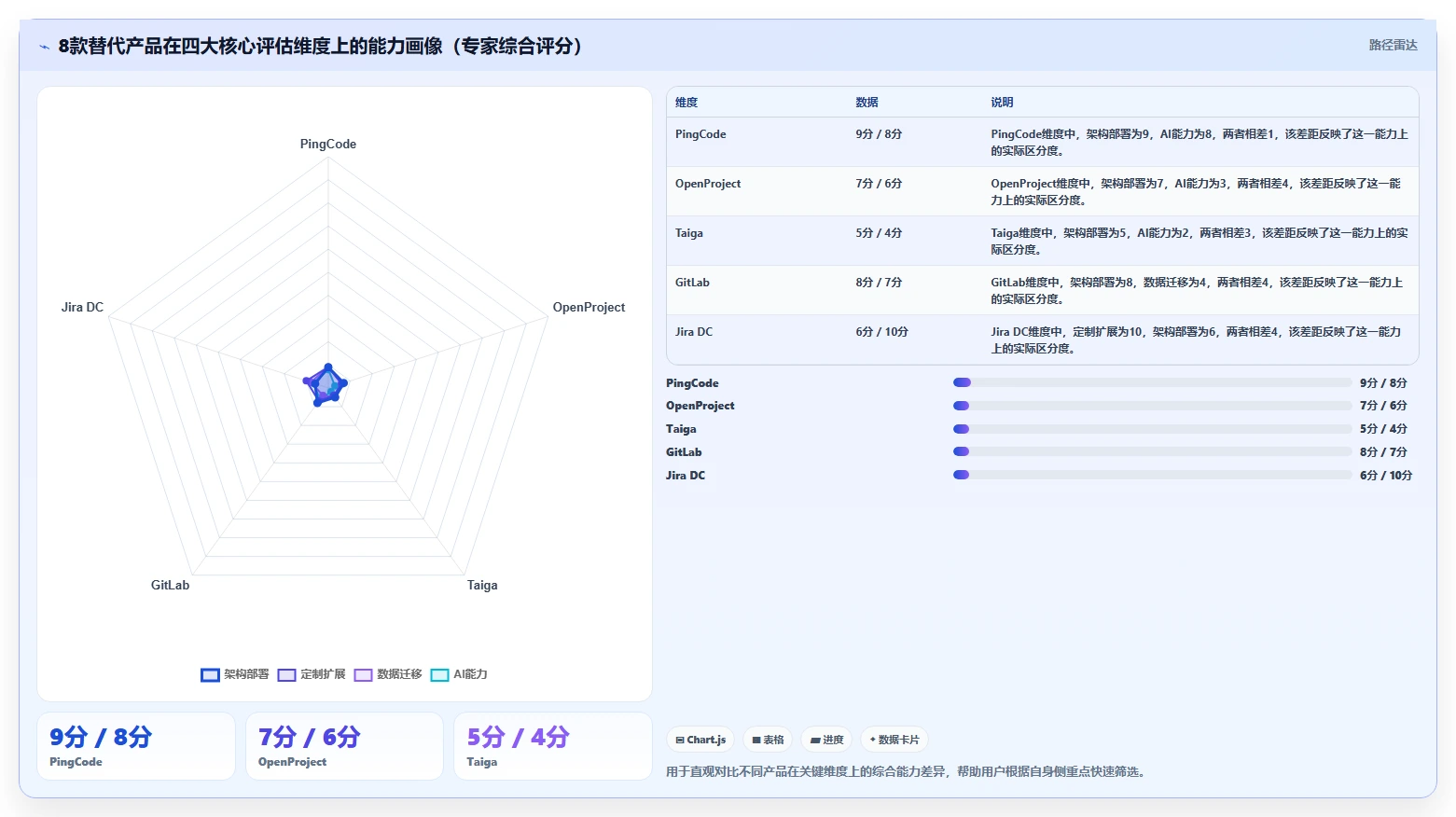Click the Chart.js tag chip
Viewport: 1456px width, 817px height.
pos(700,740)
